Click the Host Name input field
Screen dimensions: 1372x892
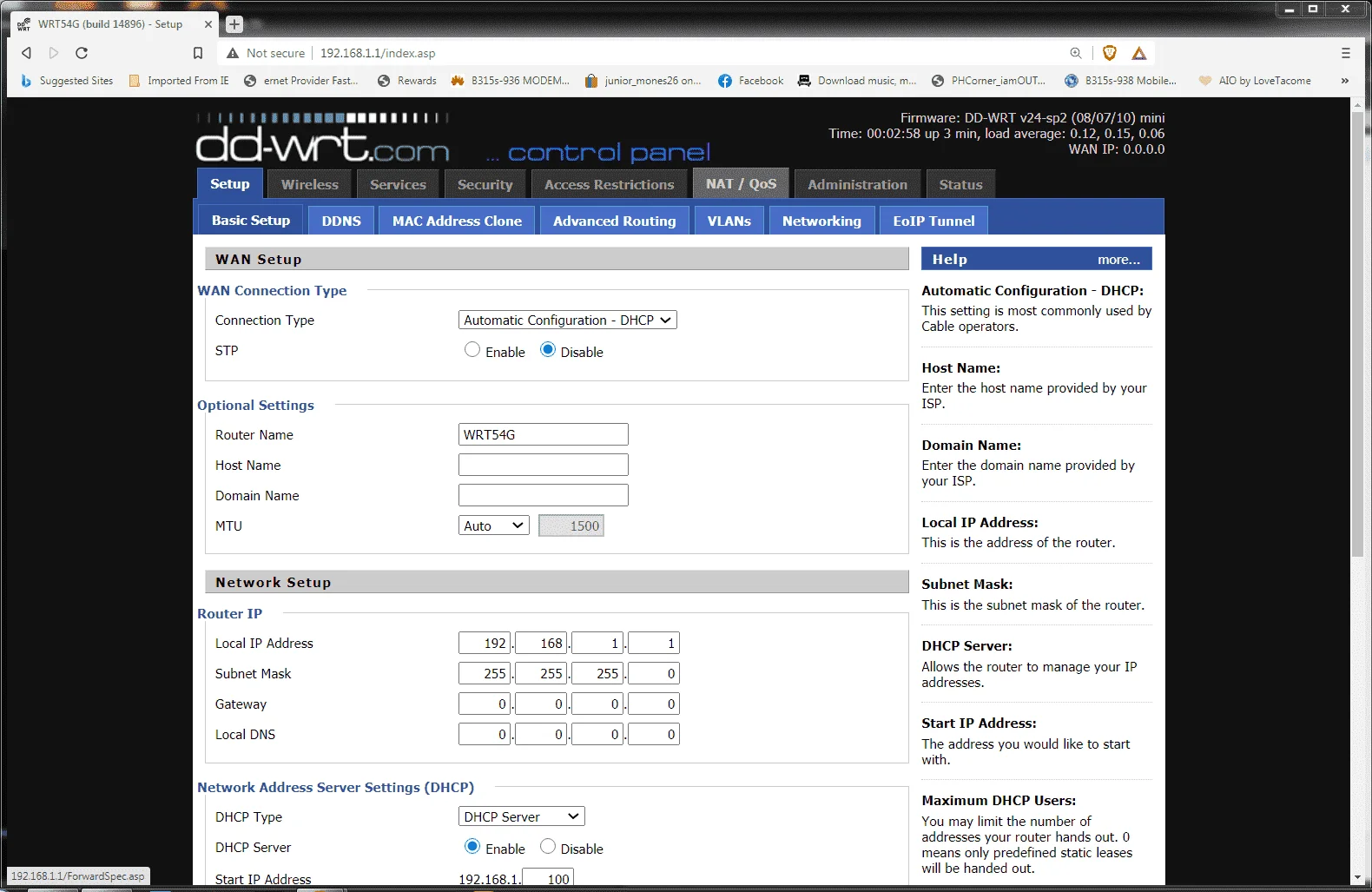tap(544, 465)
